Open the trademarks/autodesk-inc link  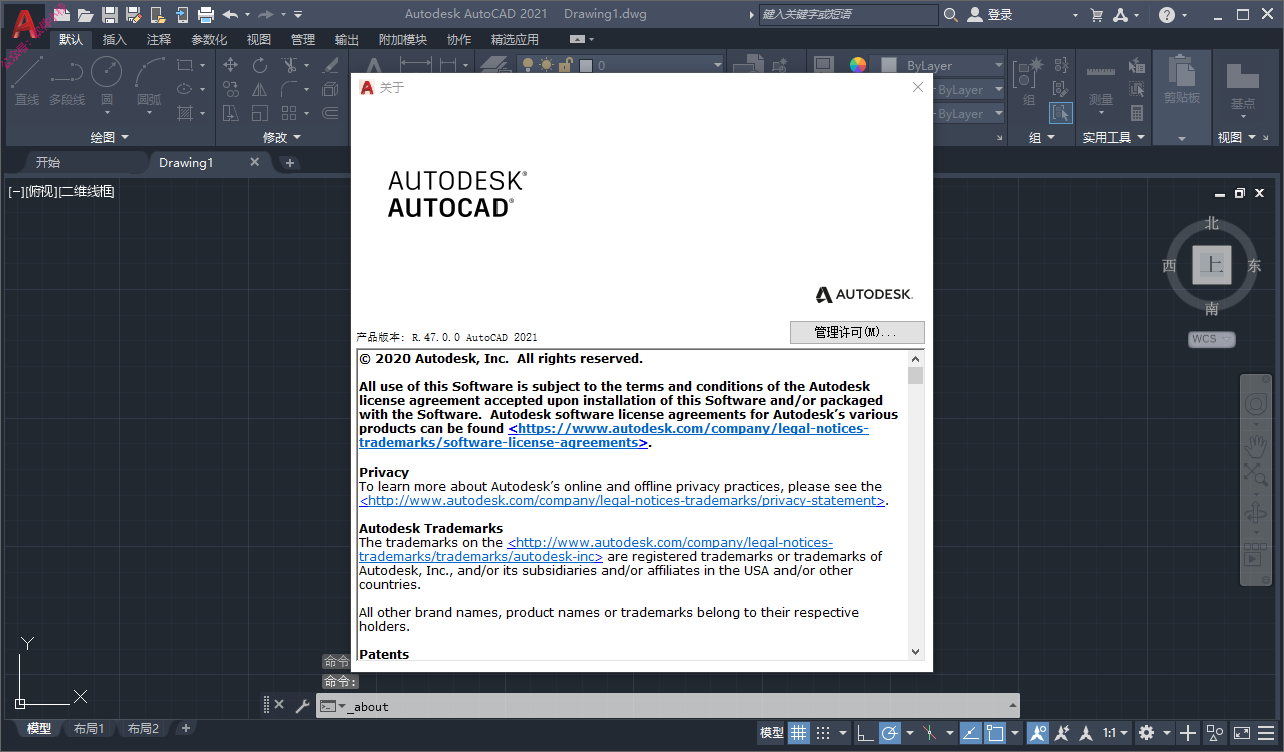tap(596, 549)
